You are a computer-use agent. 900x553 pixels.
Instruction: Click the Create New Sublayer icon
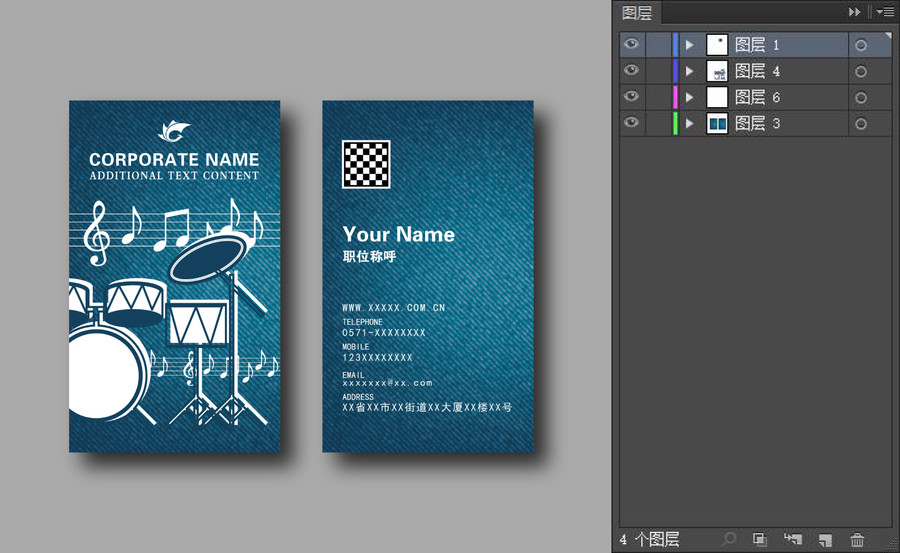point(793,539)
